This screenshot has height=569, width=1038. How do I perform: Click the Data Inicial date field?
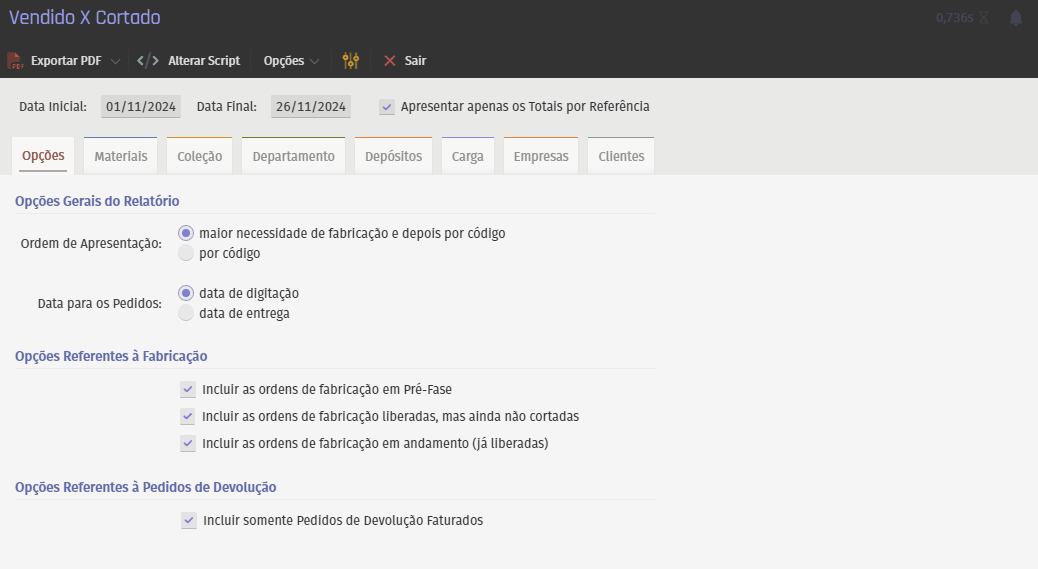[141, 107]
